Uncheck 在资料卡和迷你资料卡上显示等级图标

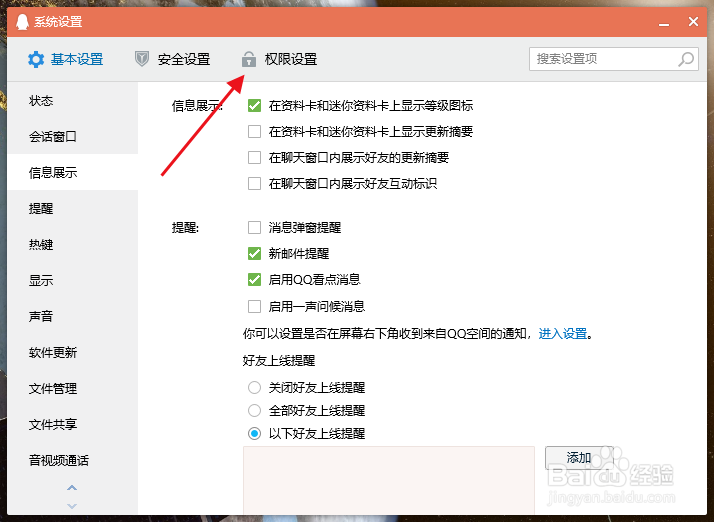(x=254, y=106)
